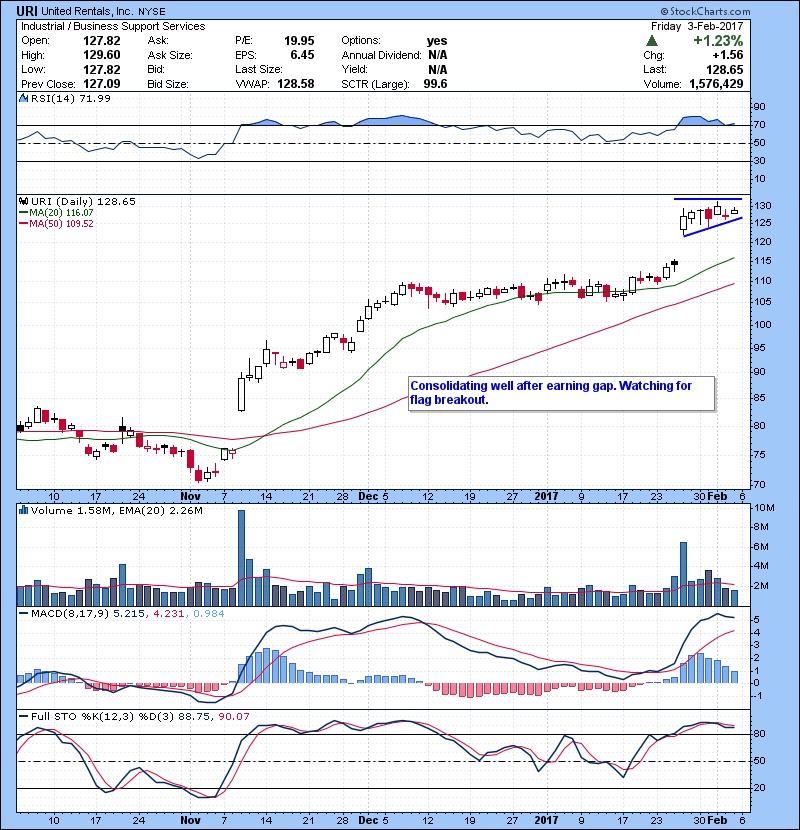Viewport: 800px width, 830px height.
Task: Click the +1.23% percent change
Action: point(718,41)
